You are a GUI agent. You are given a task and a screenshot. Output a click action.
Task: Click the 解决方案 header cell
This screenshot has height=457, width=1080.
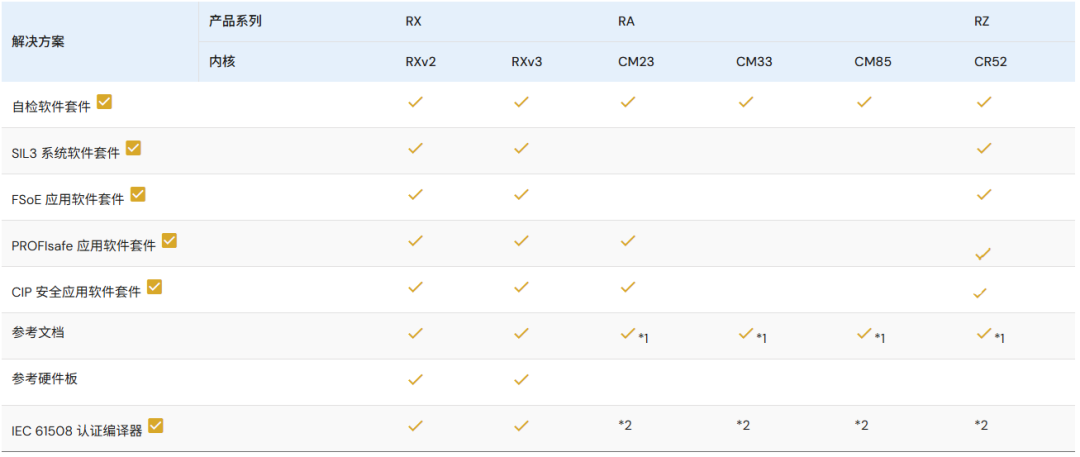[x=38, y=41]
